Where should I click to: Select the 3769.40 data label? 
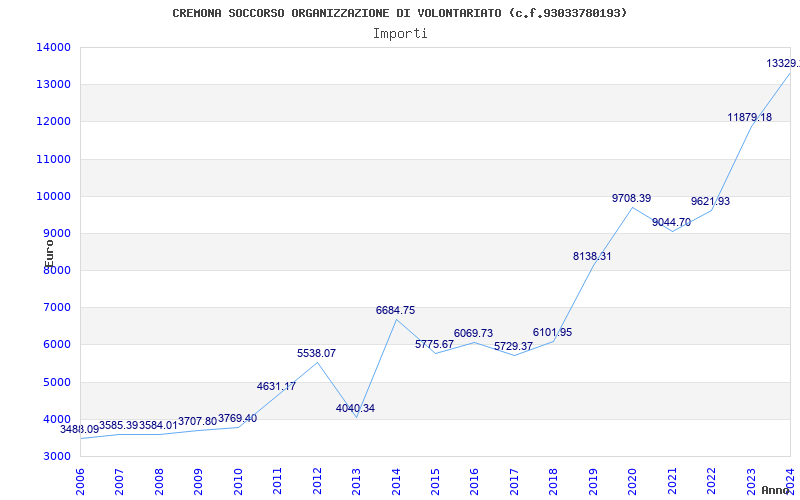point(237,418)
